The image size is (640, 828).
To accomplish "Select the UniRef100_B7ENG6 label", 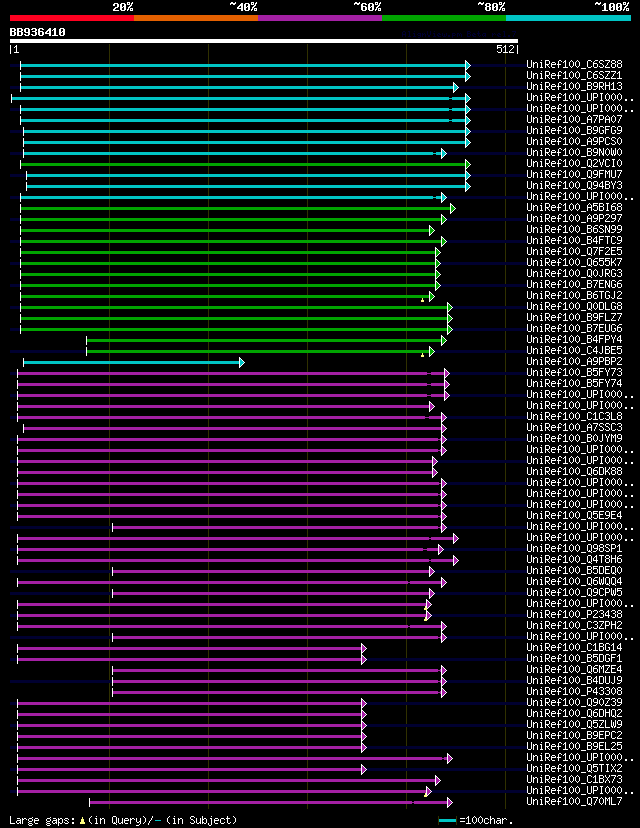I will (x=574, y=285).
